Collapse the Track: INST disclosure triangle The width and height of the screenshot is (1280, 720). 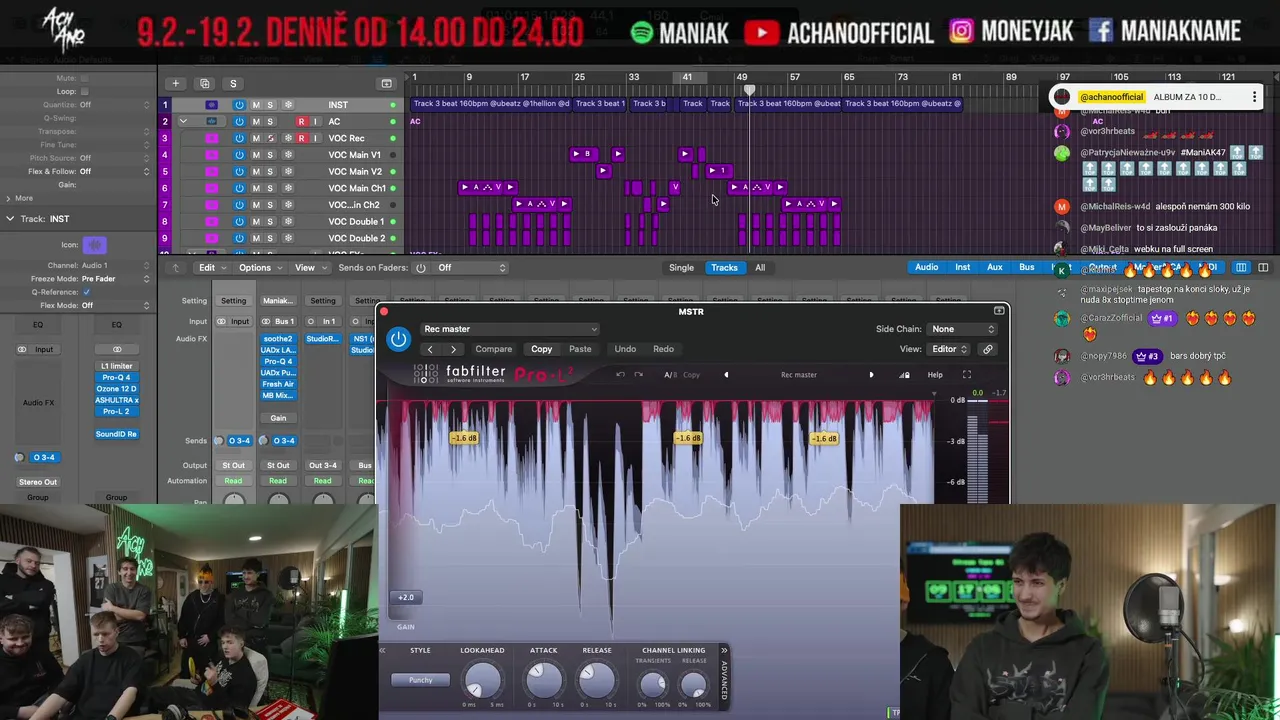pos(10,219)
